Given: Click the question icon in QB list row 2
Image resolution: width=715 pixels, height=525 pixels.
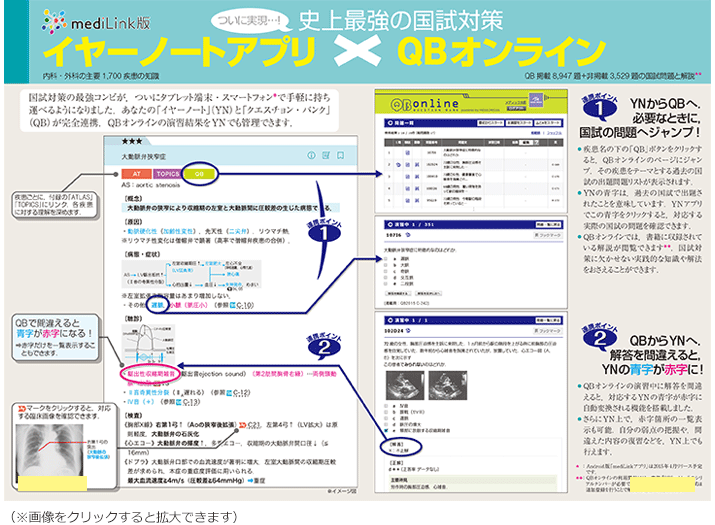Looking at the screenshot, I should (407, 165).
